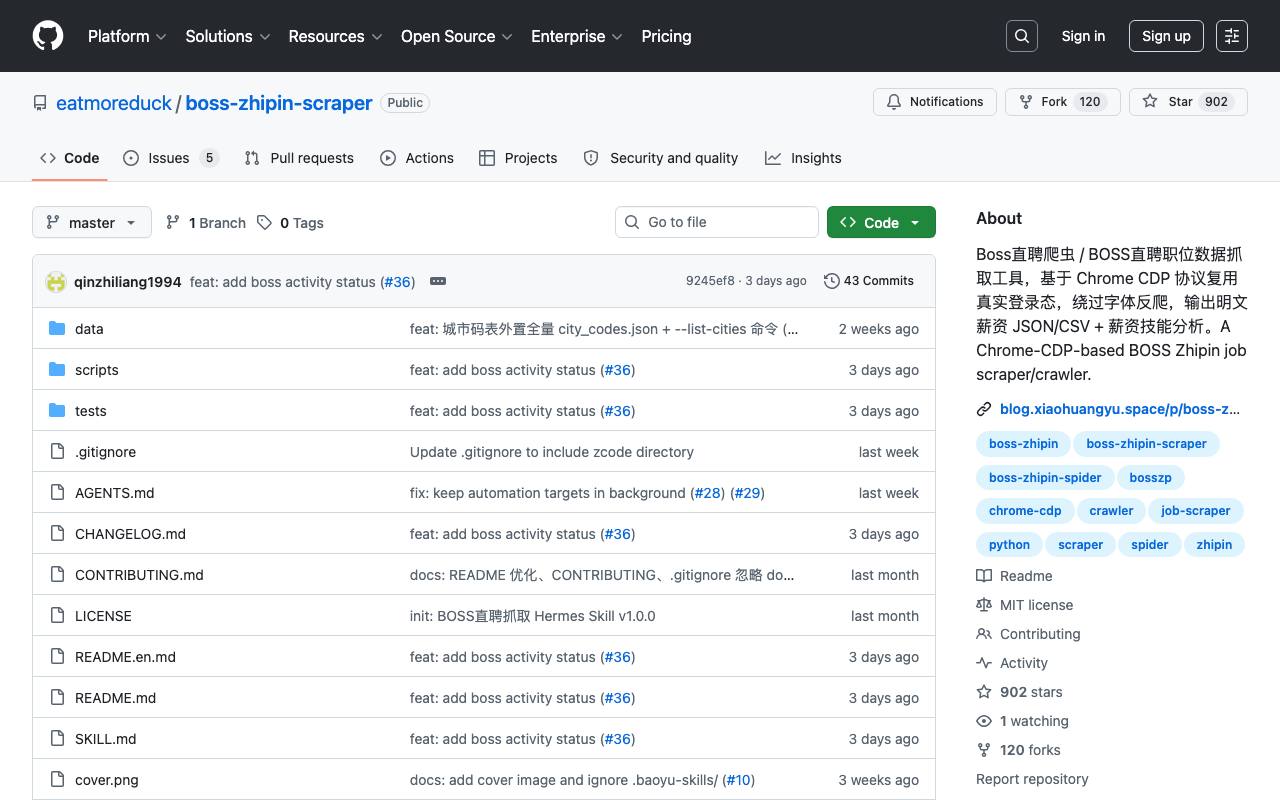This screenshot has width=1280, height=800.
Task: Star the repository with the Star button
Action: (1188, 102)
